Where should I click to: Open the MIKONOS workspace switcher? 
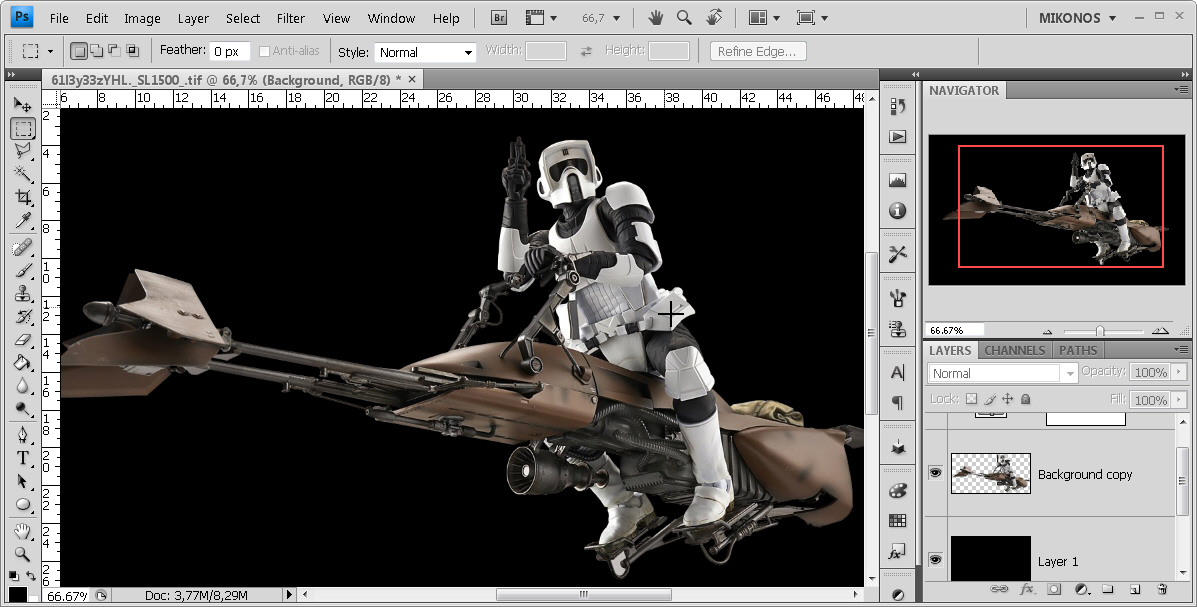click(1077, 18)
